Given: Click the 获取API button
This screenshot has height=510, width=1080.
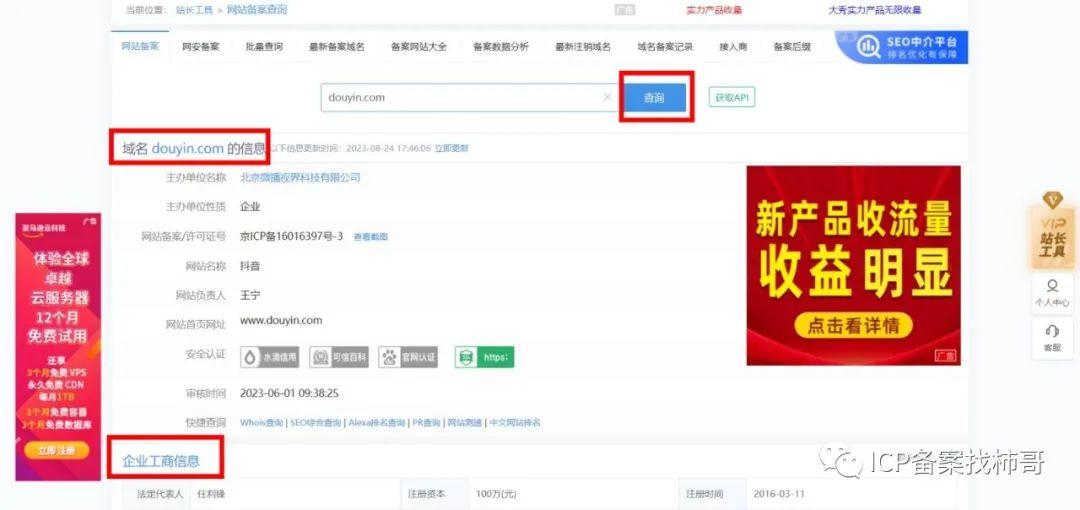Looking at the screenshot, I should coord(731,98).
